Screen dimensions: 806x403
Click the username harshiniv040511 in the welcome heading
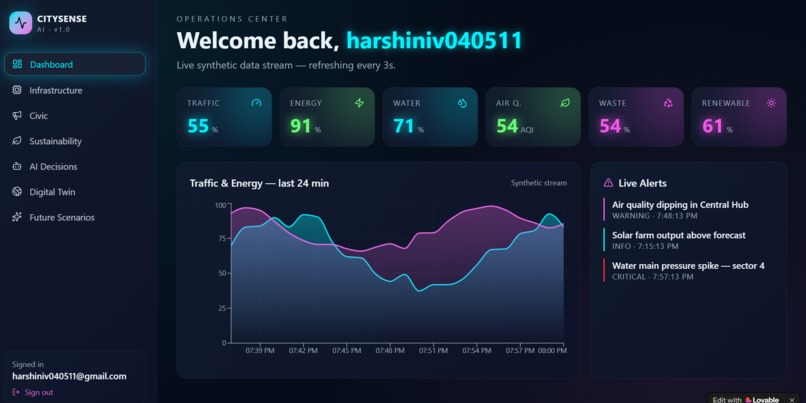pos(434,41)
